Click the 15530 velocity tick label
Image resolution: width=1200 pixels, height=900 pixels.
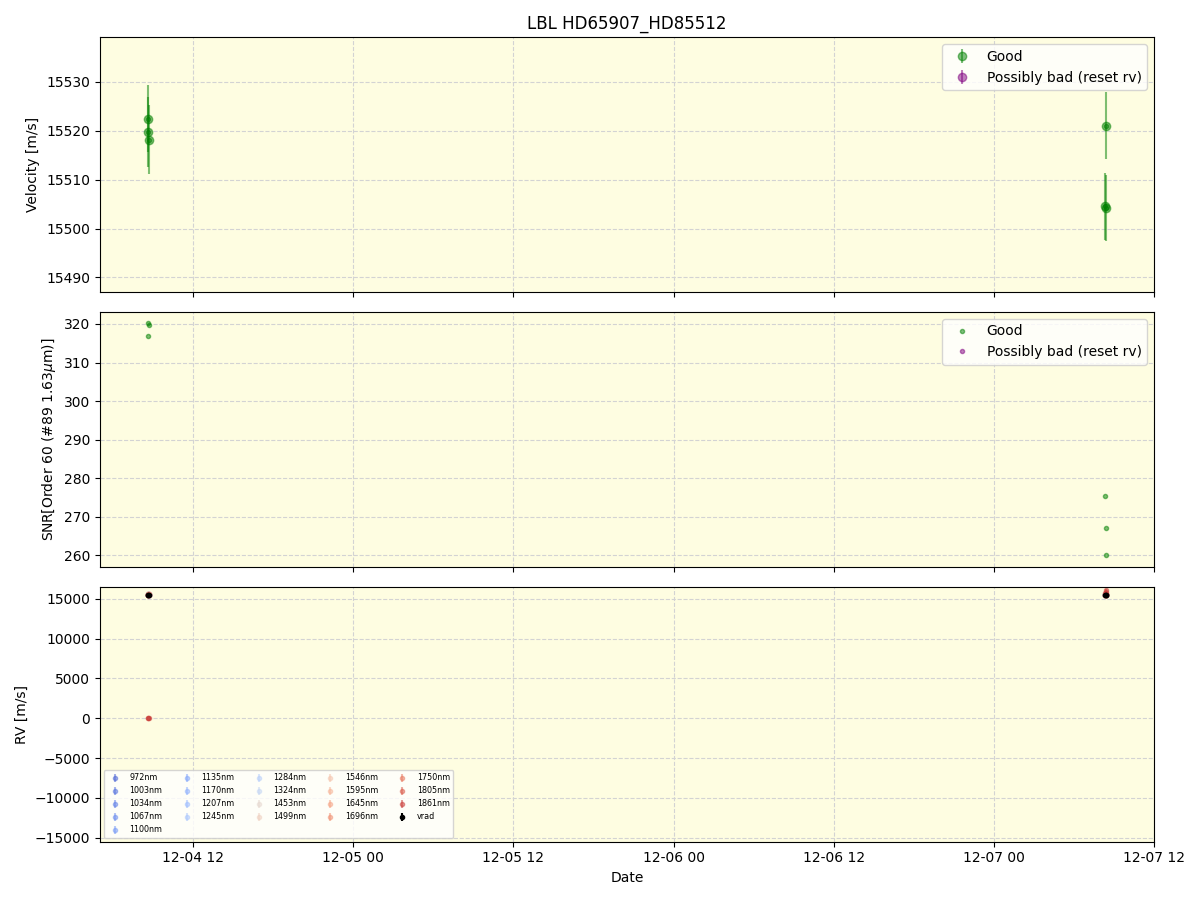(68, 83)
